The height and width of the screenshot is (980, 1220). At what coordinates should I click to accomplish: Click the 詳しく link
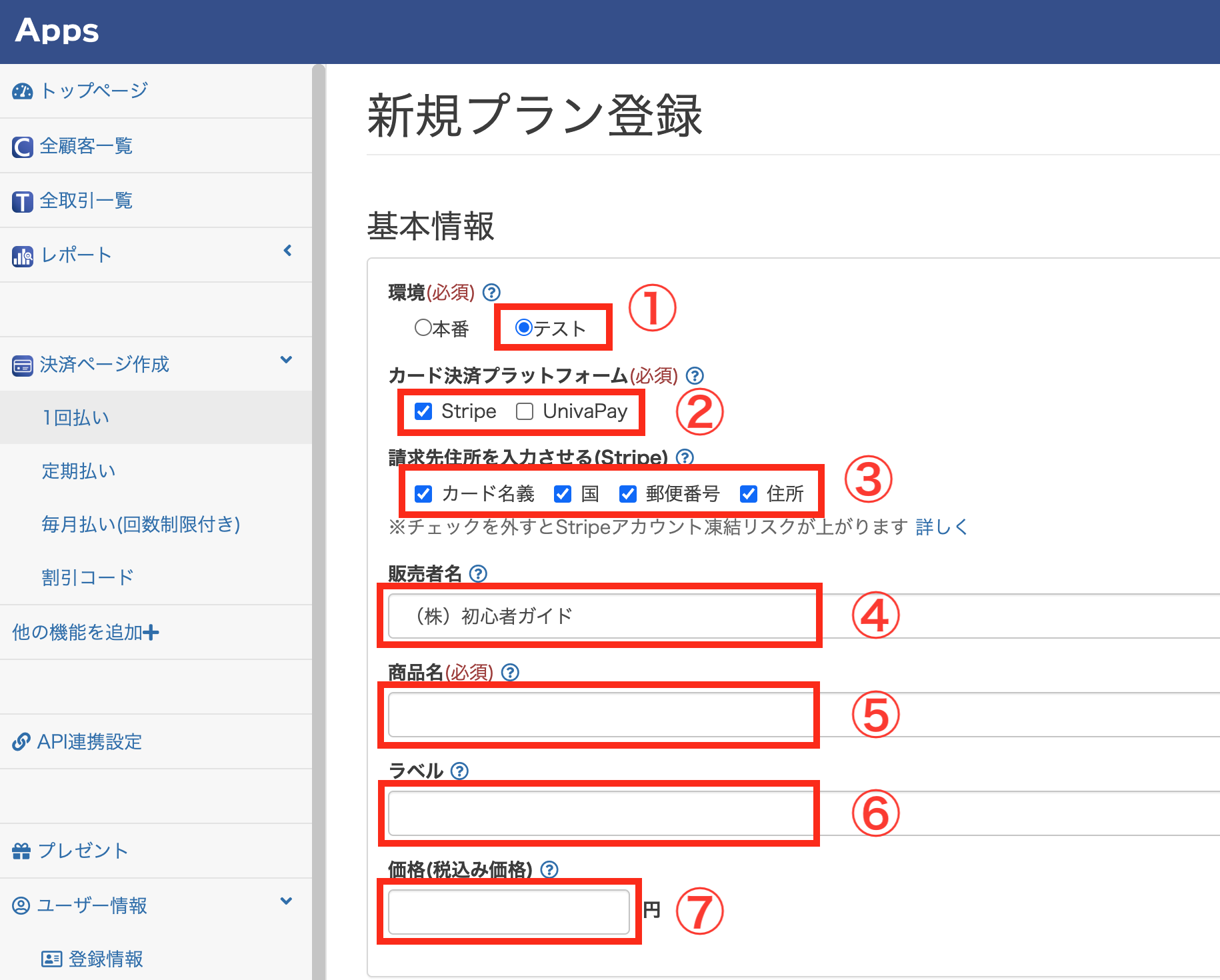coord(941,527)
